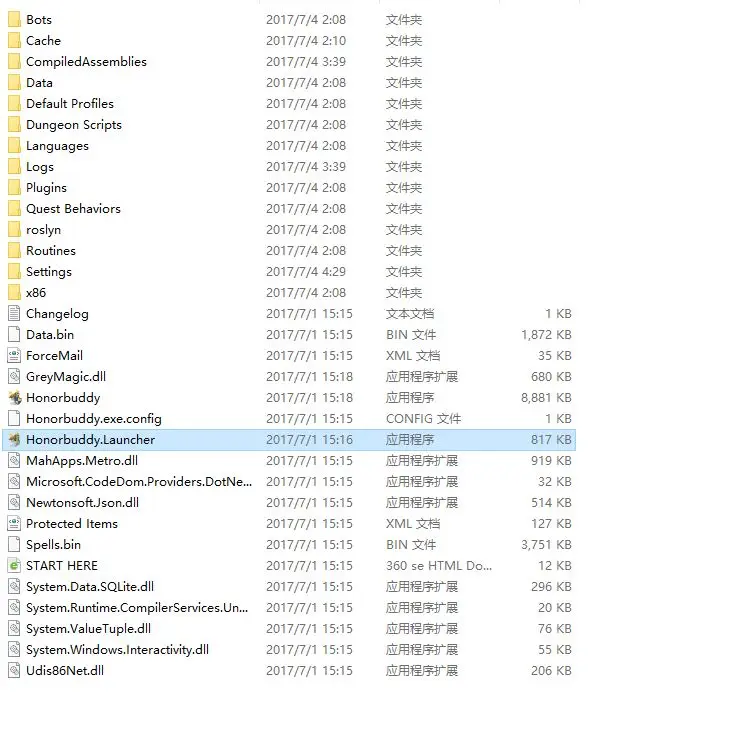This screenshot has width=740, height=745.
Task: Click the 680 KB size value
Action: (x=551, y=377)
